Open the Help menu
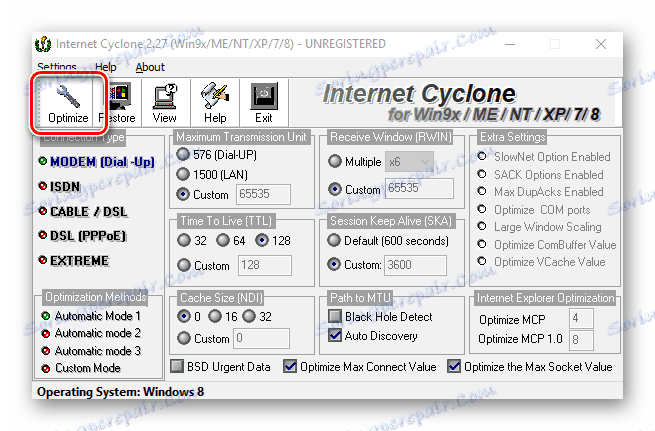The image size is (655, 431). 106,67
